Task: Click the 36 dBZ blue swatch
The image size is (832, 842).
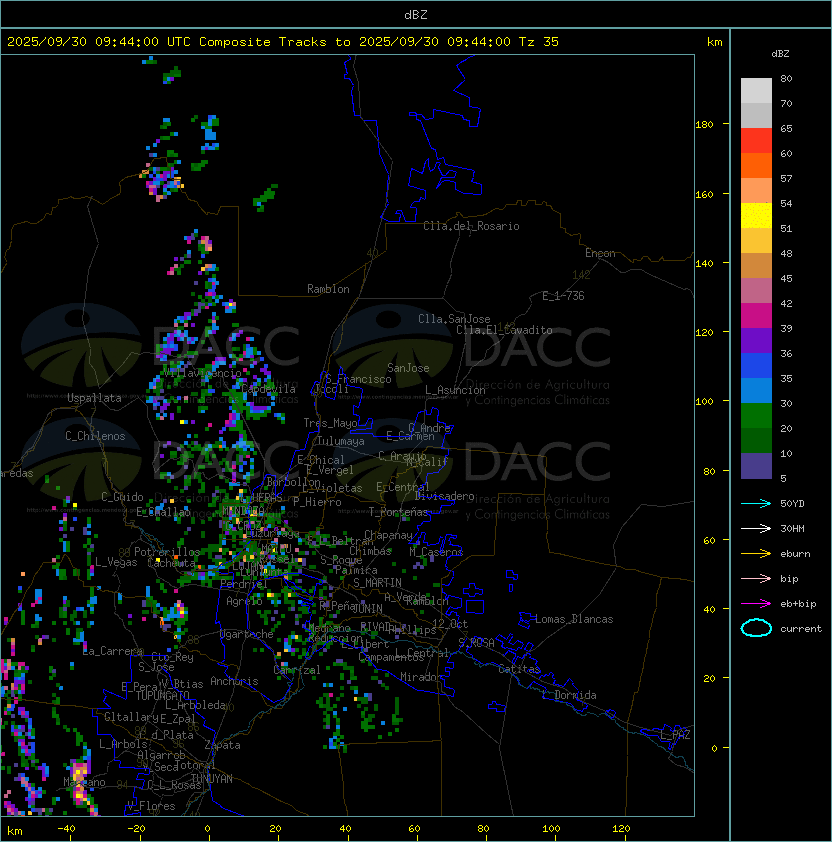Action: 756,365
